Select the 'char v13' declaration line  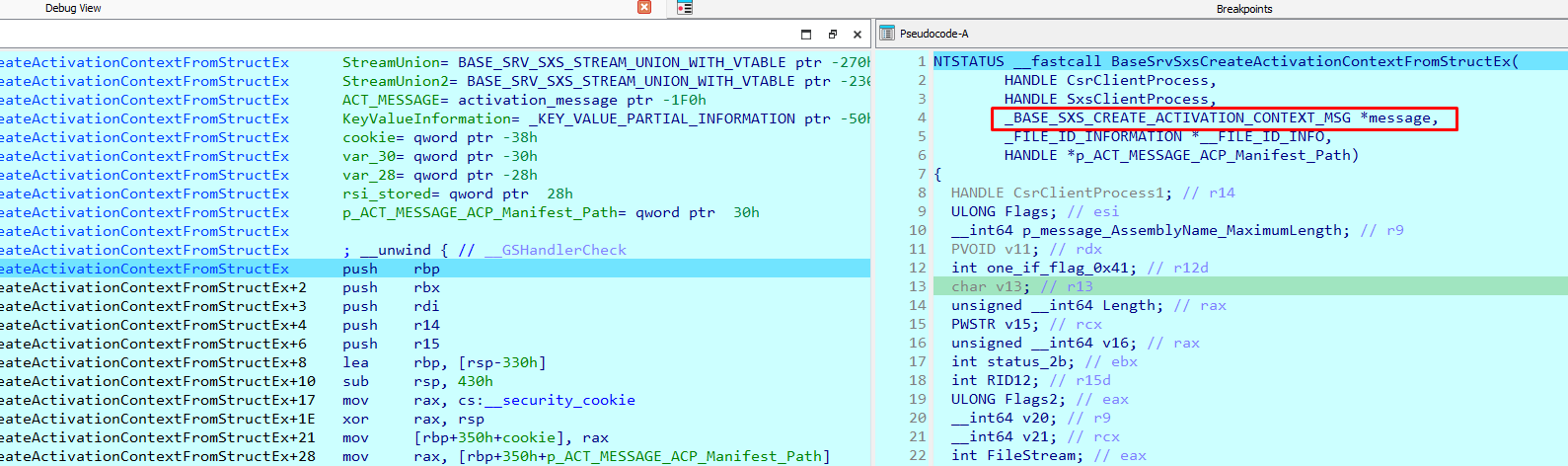click(x=990, y=286)
